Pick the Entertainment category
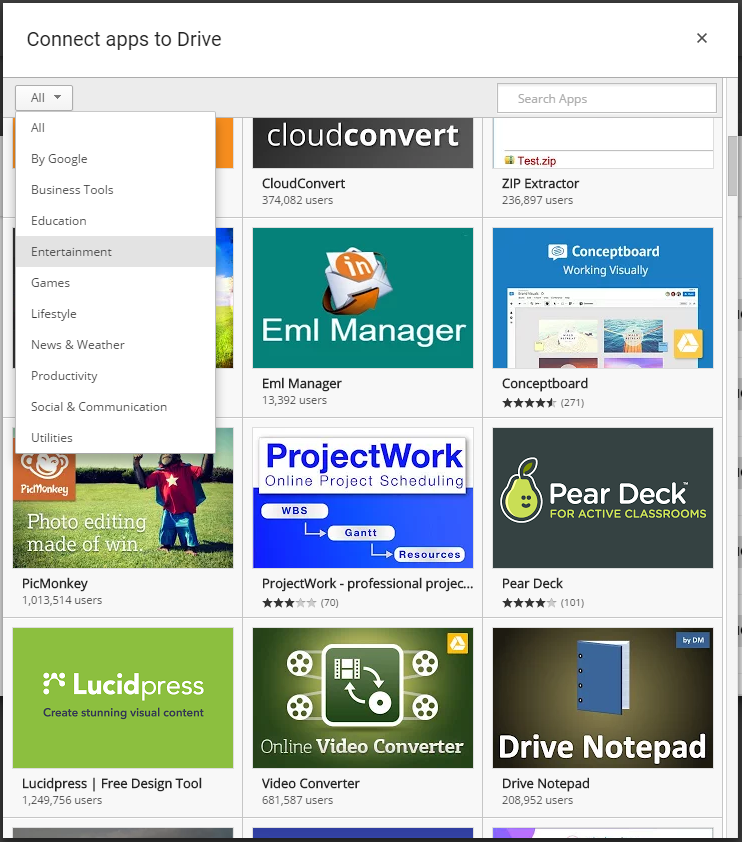The height and width of the screenshot is (842, 742). [115, 252]
